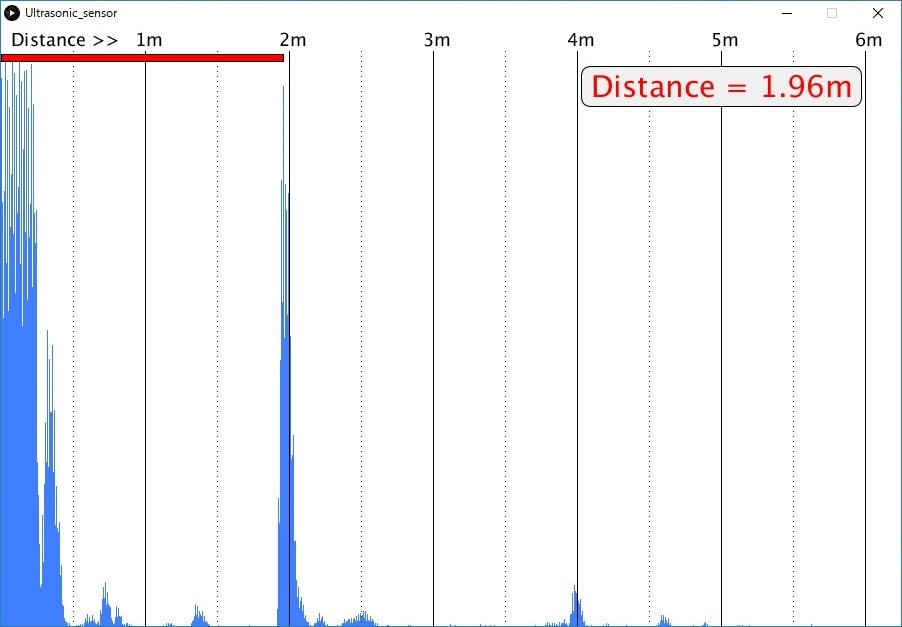Image resolution: width=902 pixels, height=627 pixels.
Task: Select the 5m axis label
Action: 726,40
